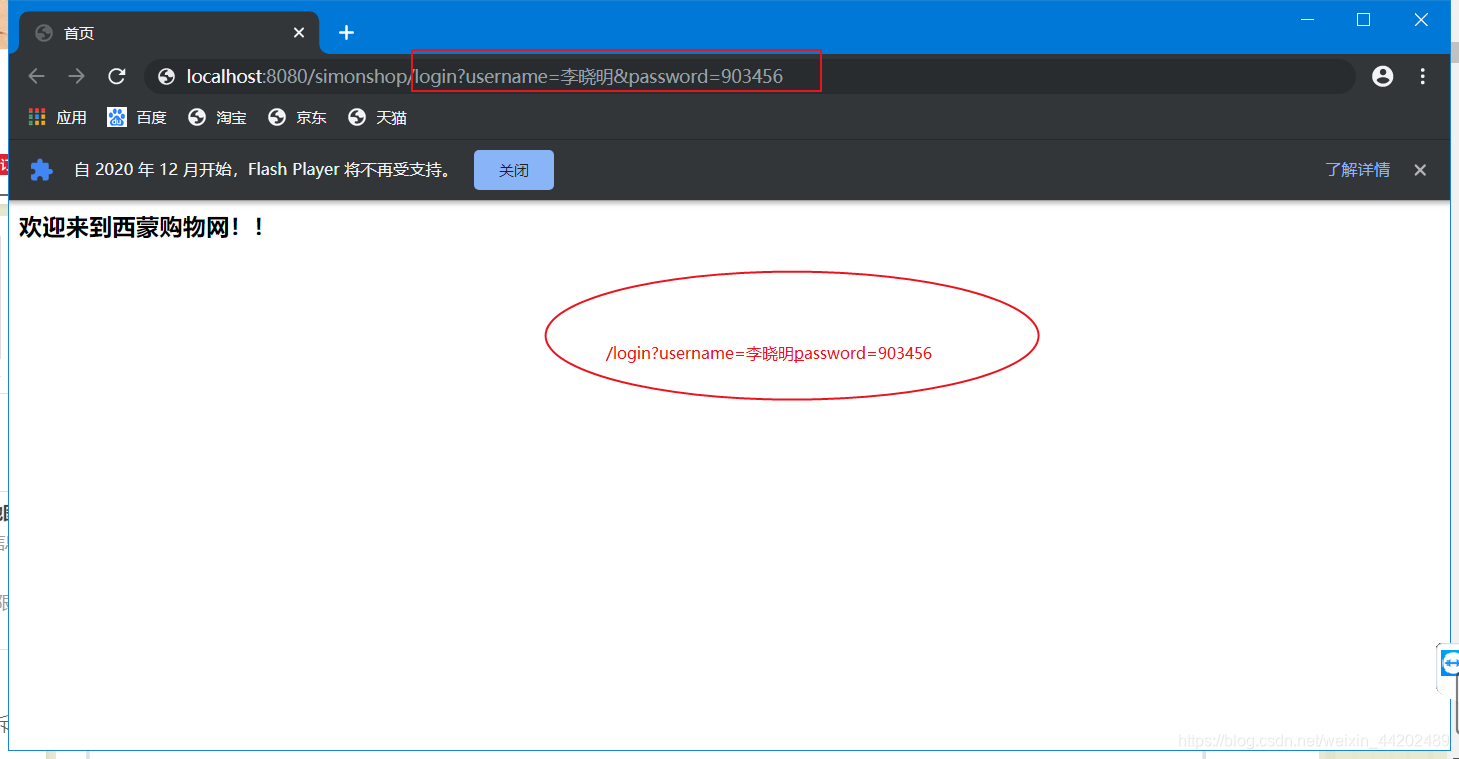
Task: Click the TeamViewer side panel icon
Action: 1450,663
